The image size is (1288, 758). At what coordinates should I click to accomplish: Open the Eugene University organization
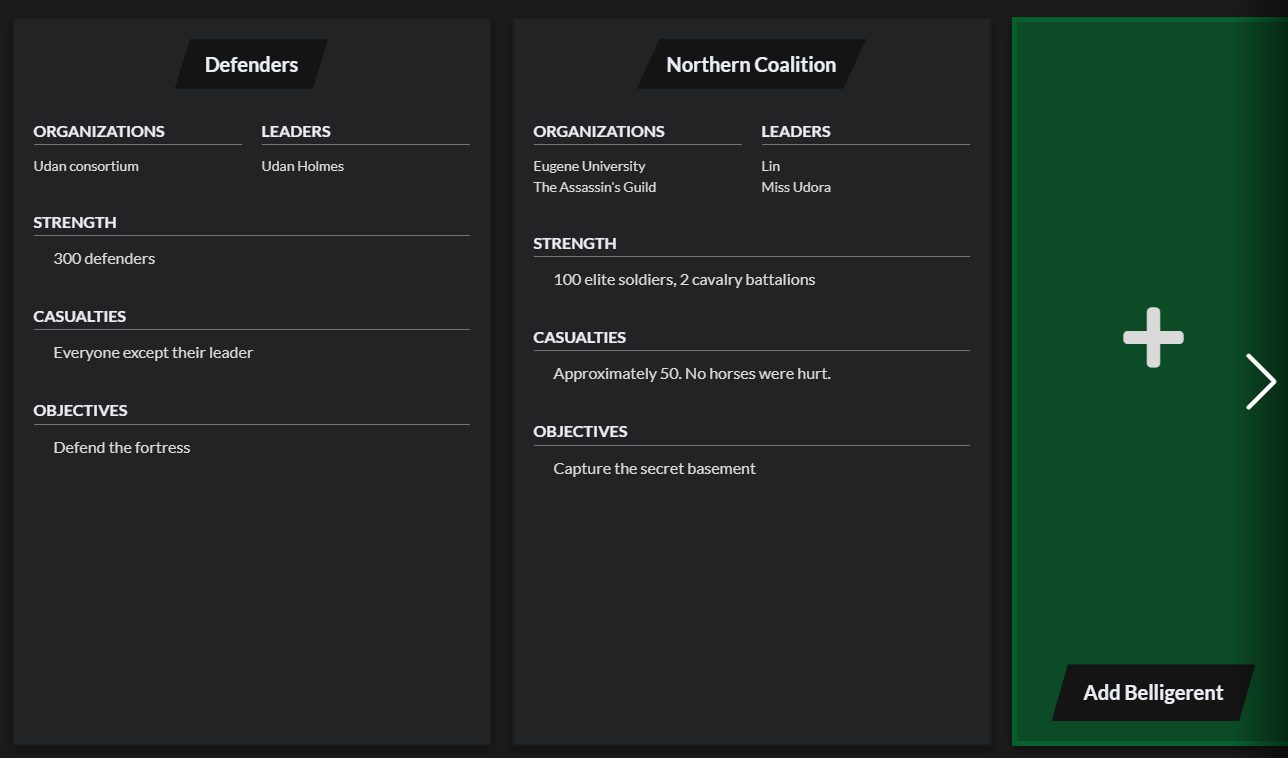click(x=589, y=166)
